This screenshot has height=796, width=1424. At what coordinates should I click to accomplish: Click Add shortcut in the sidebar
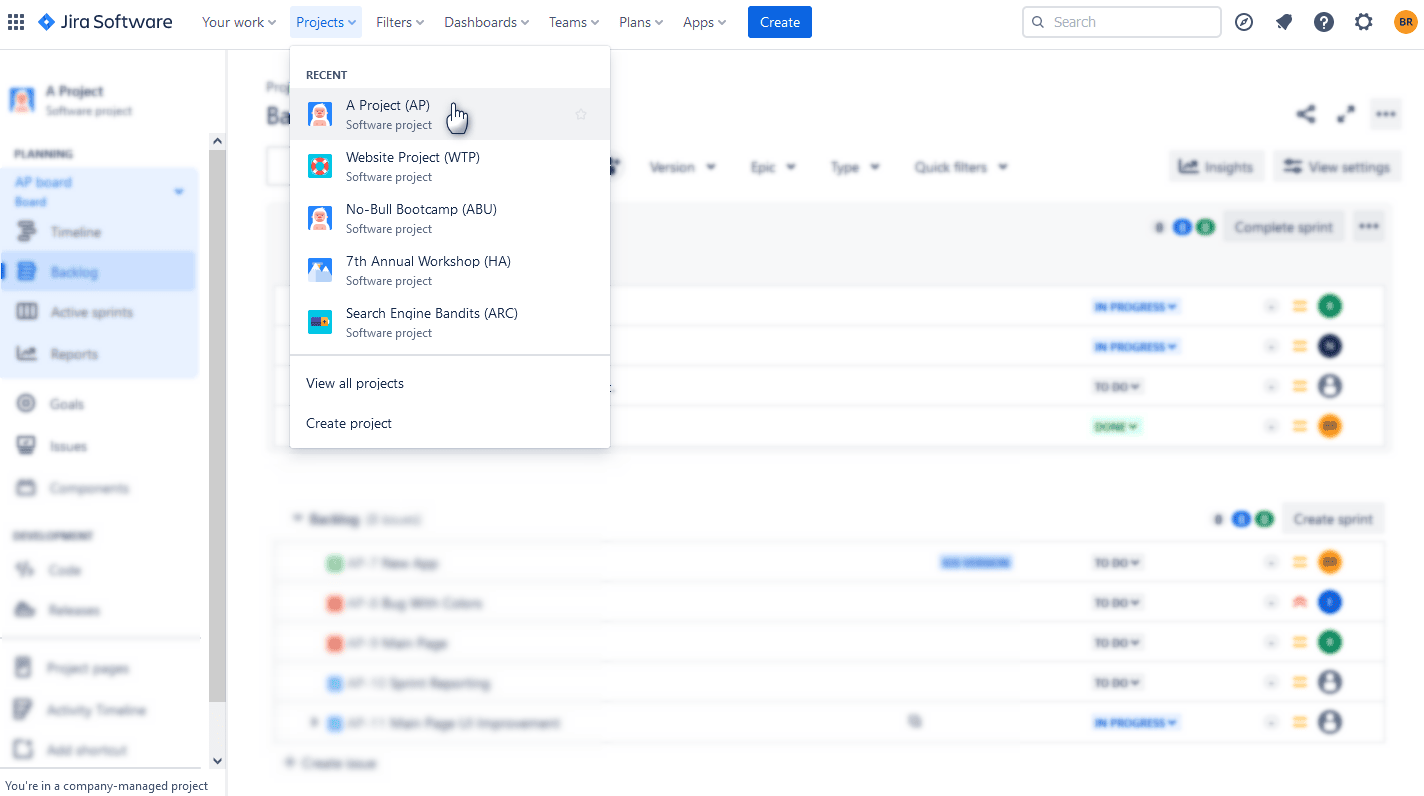[100, 750]
